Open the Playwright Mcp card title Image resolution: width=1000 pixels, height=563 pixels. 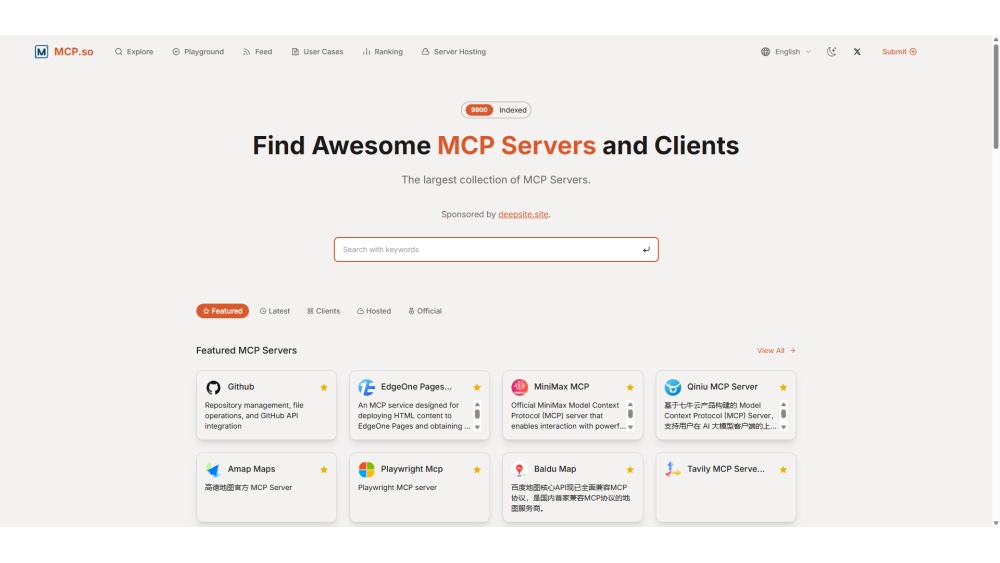click(411, 469)
